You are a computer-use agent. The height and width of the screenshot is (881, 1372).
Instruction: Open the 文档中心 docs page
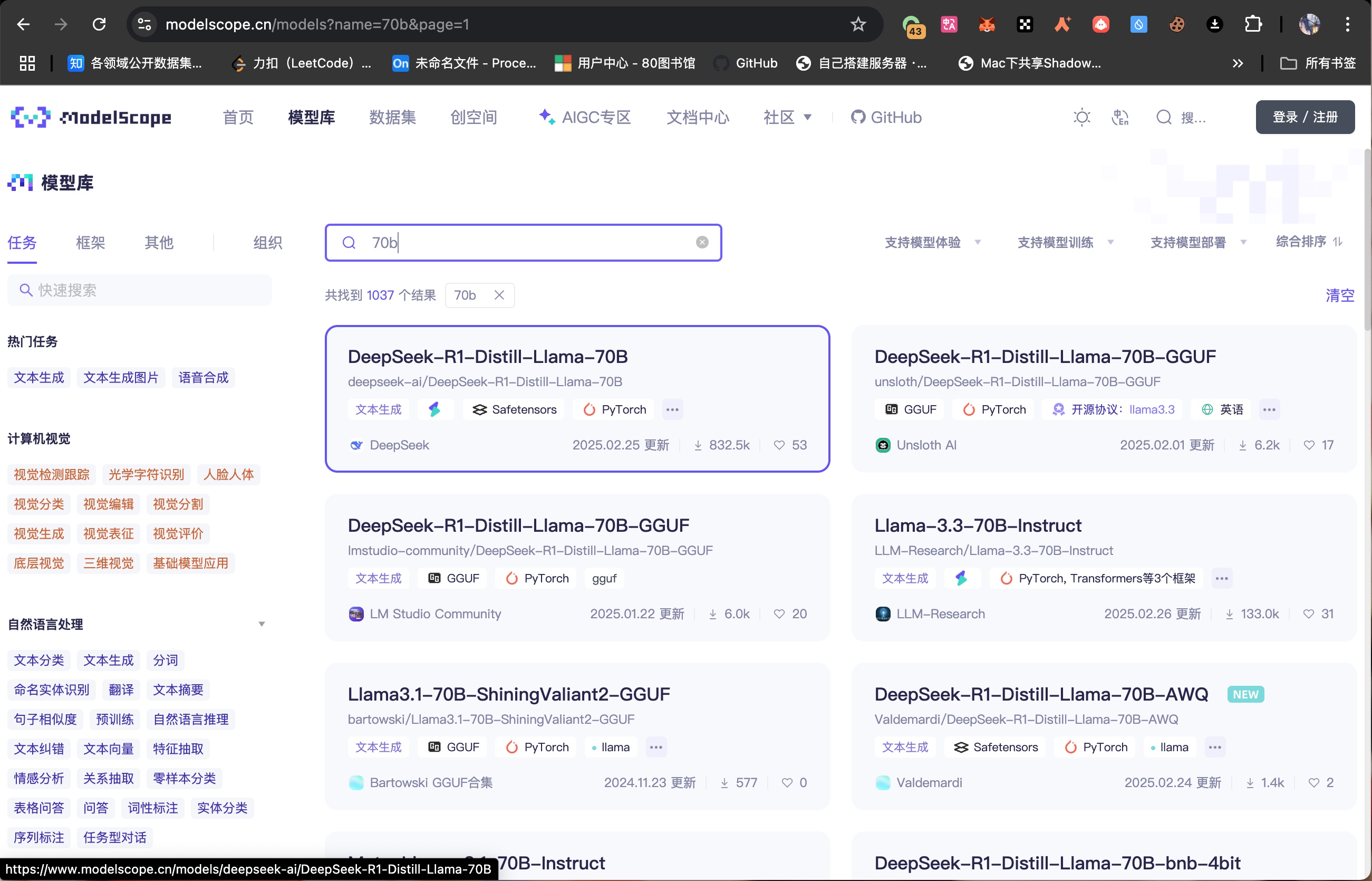click(698, 117)
